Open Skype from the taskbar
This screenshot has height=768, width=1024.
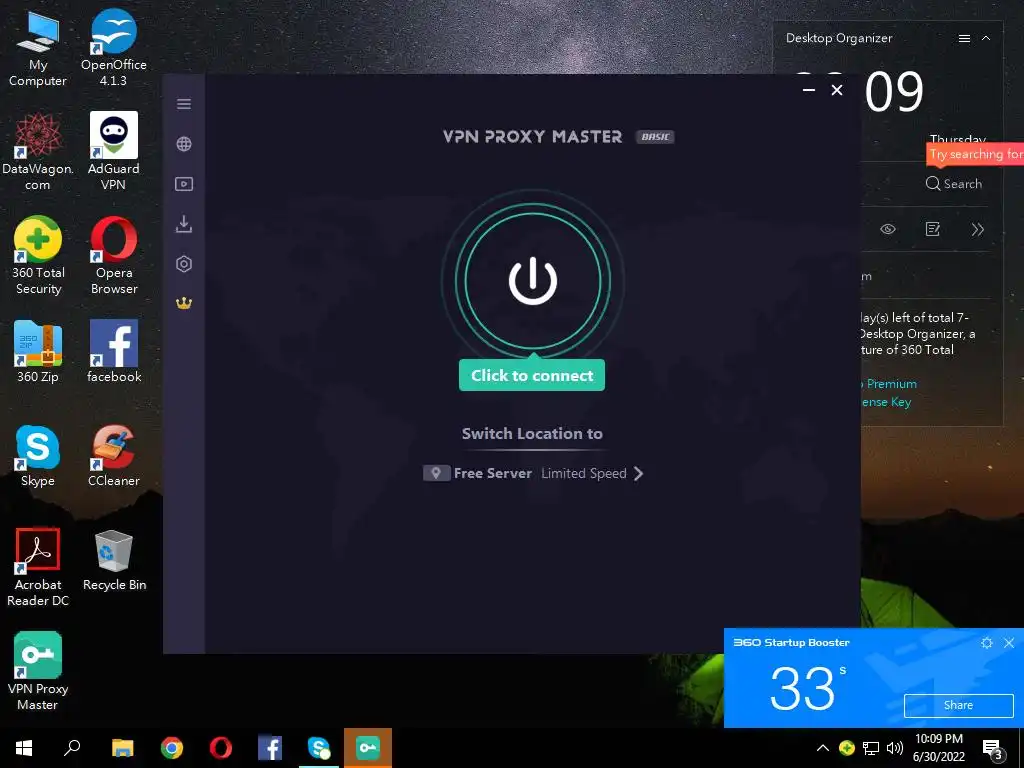319,748
